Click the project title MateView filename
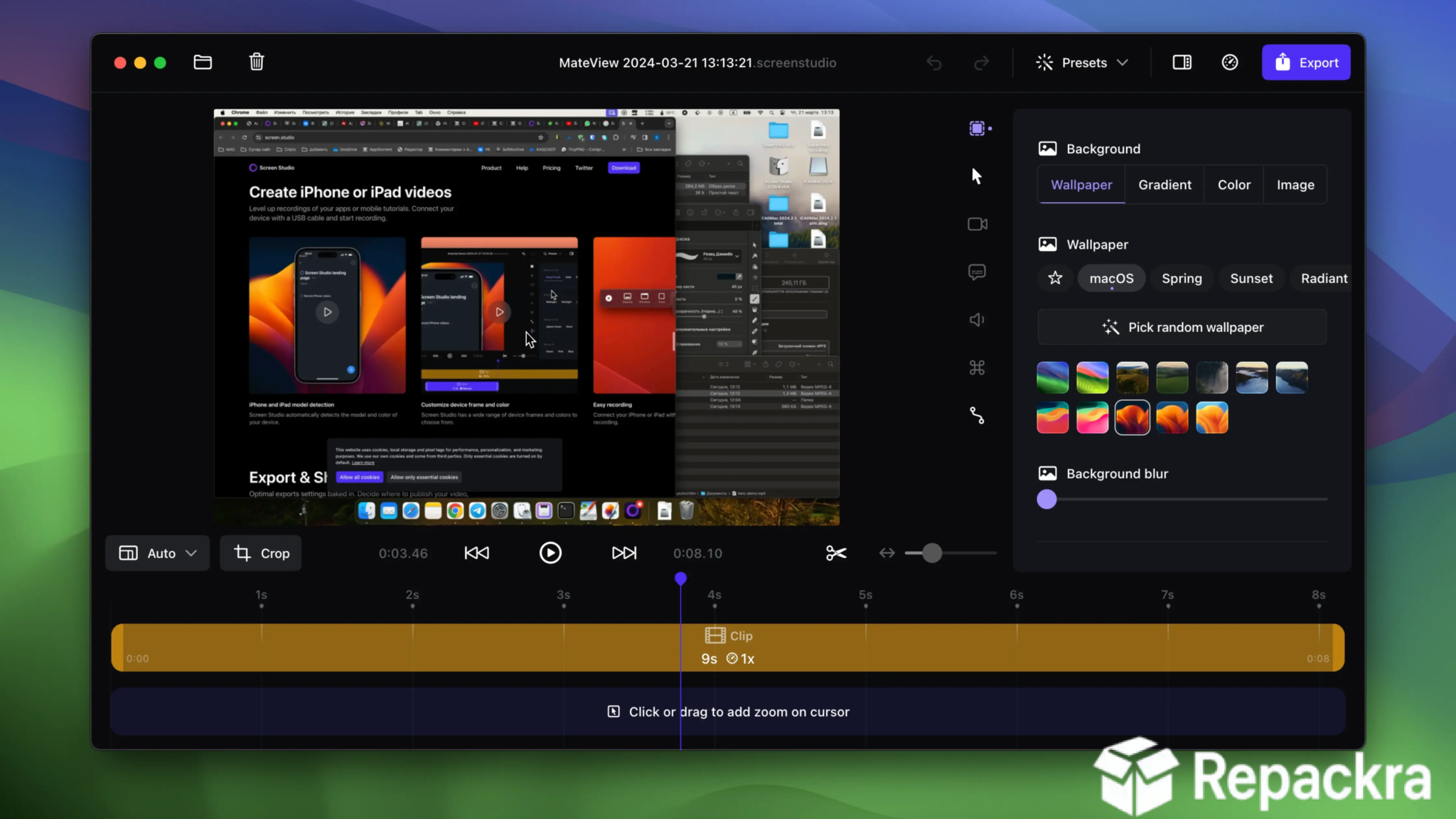1456x819 pixels. click(697, 63)
